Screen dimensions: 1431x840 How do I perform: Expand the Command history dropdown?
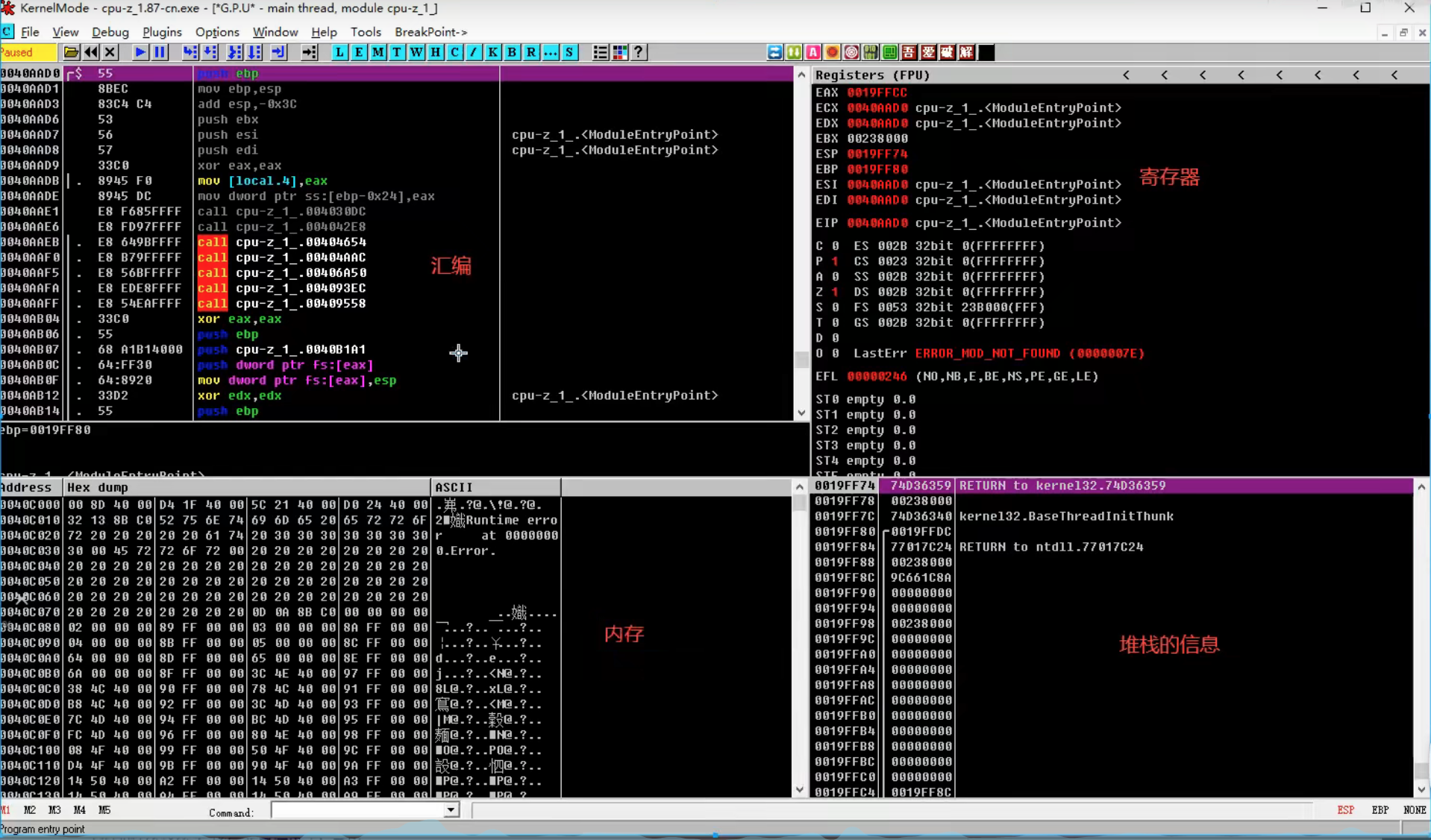(x=451, y=811)
